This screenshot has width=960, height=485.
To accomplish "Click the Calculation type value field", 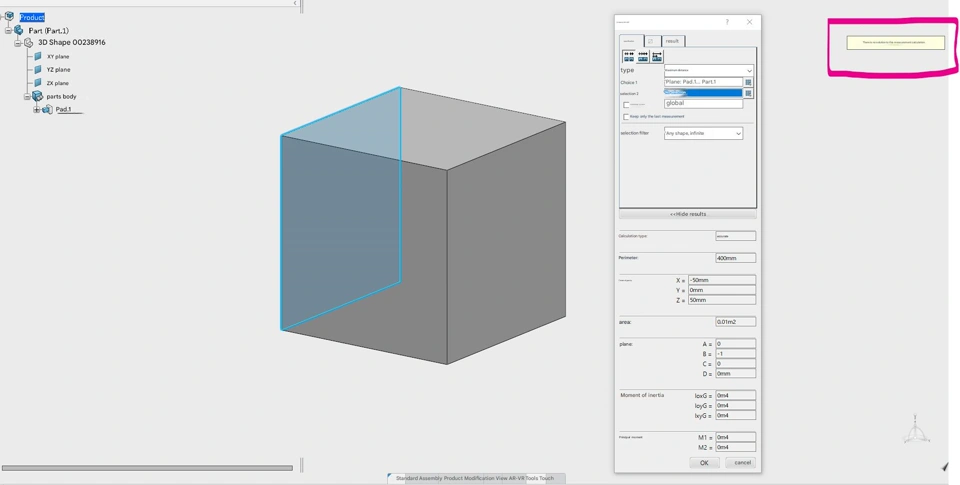I will click(735, 236).
